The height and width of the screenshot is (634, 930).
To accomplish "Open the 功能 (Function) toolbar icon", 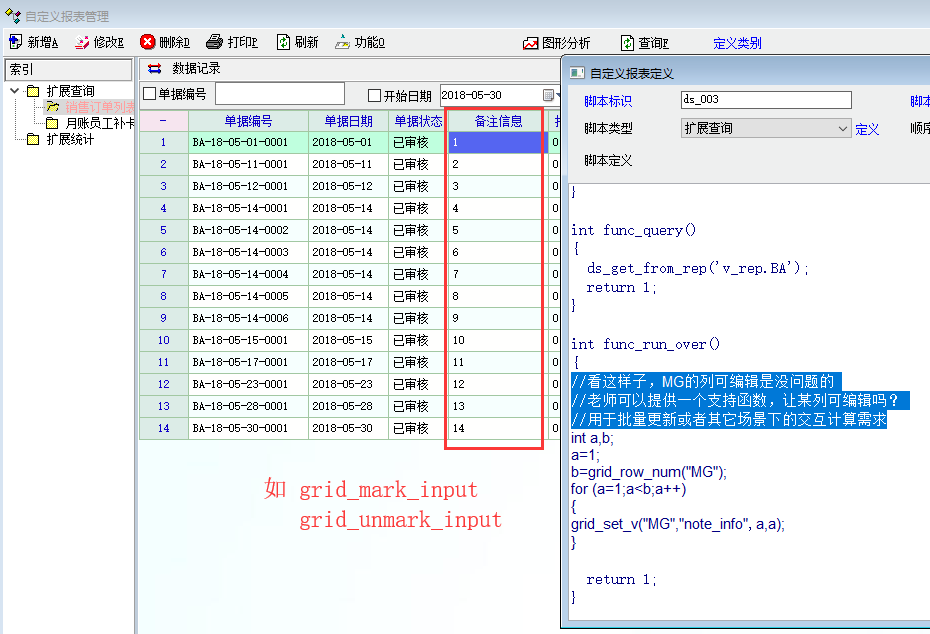I will 343,42.
